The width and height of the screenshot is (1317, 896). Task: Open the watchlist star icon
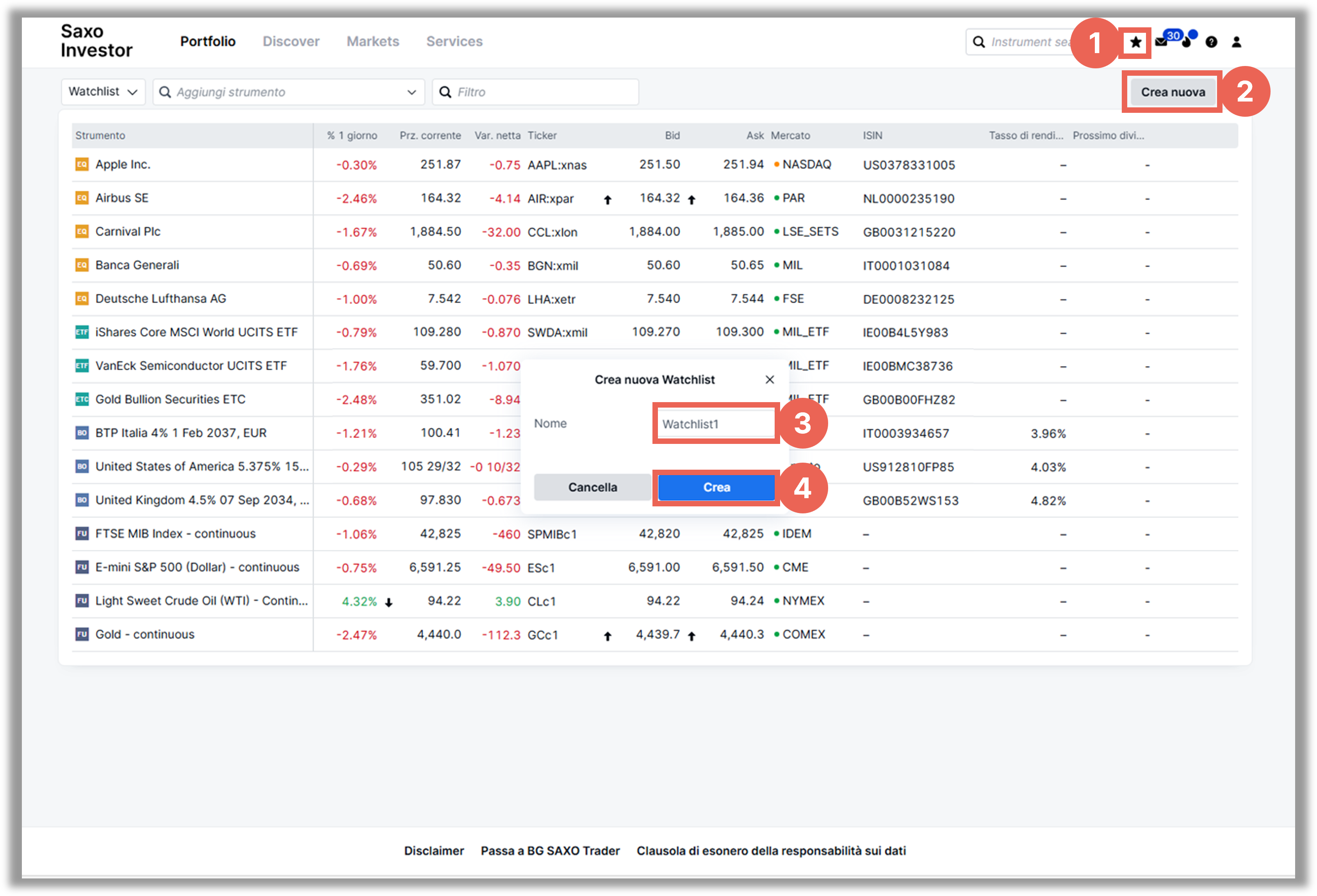(1135, 42)
